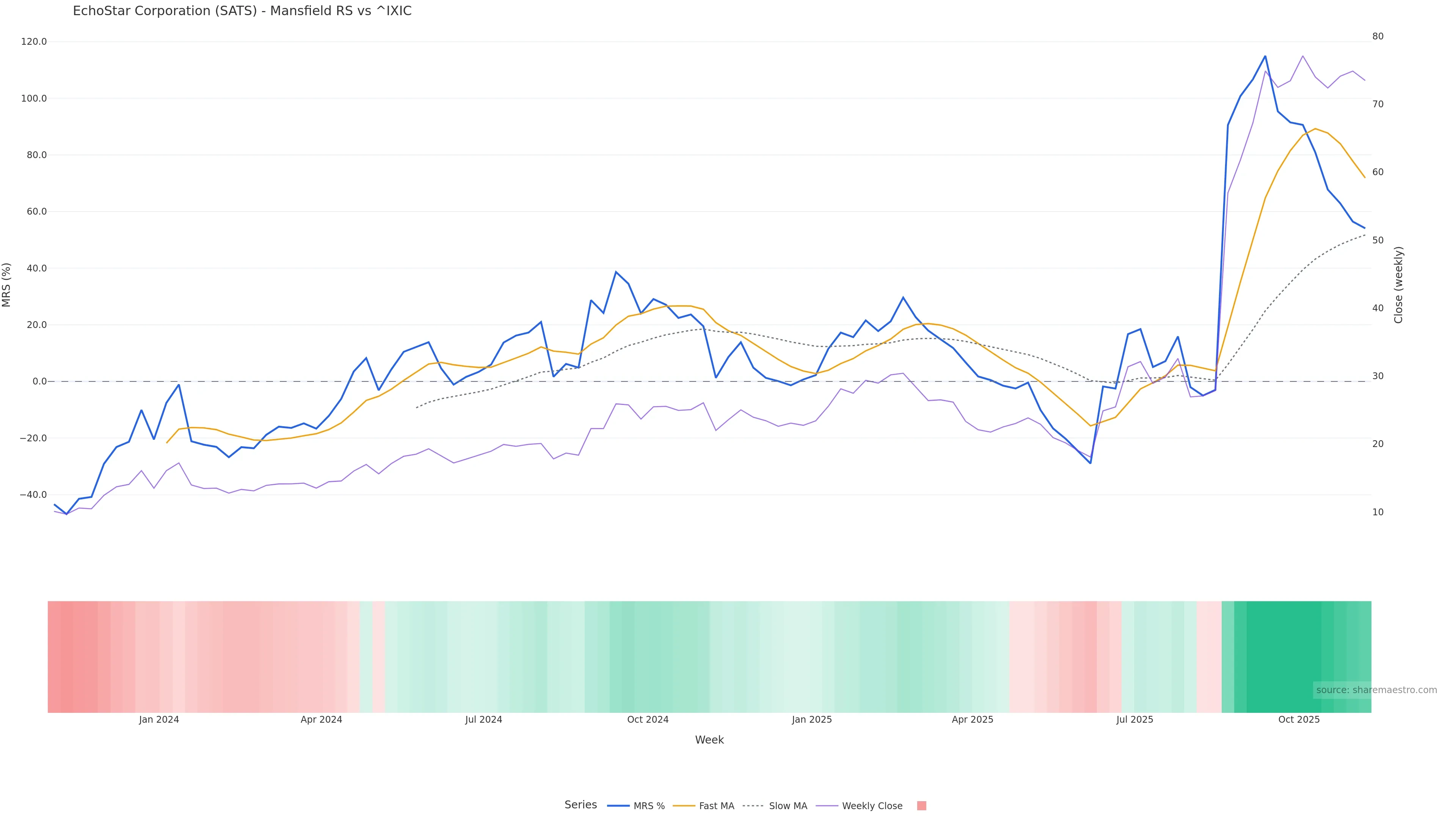Click the Series legend title

click(581, 805)
